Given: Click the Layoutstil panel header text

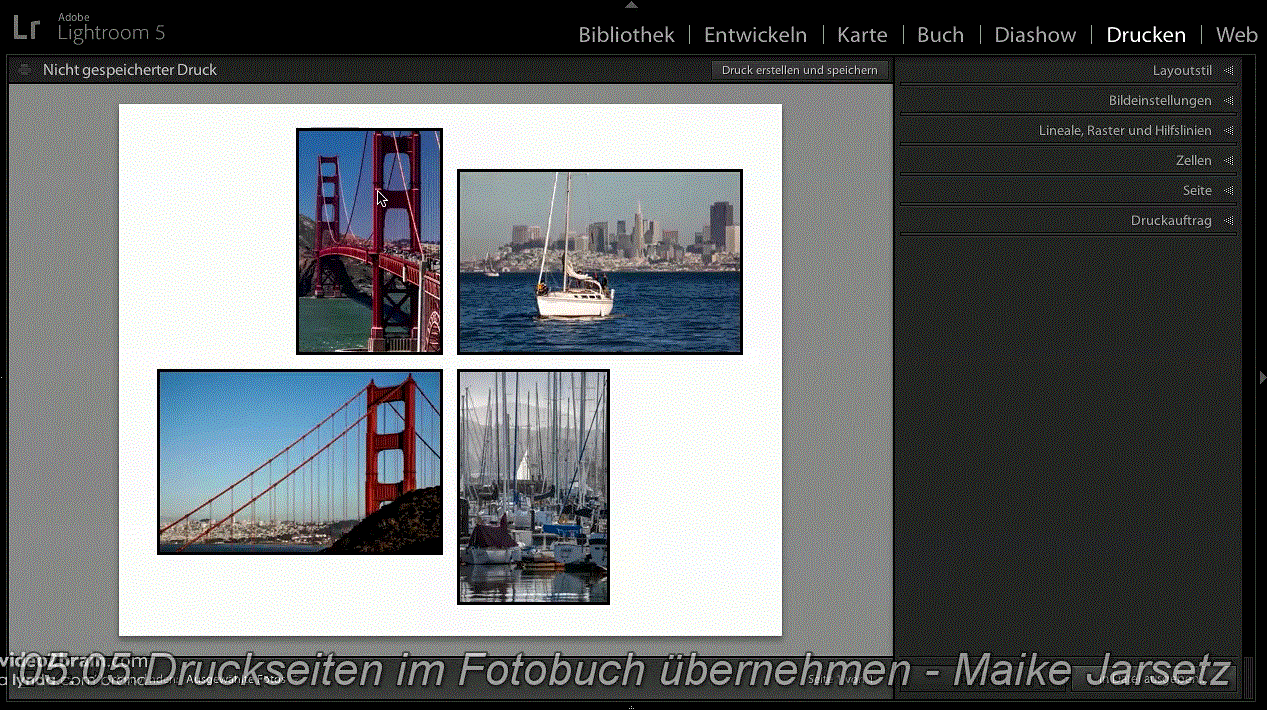Looking at the screenshot, I should point(1182,71).
